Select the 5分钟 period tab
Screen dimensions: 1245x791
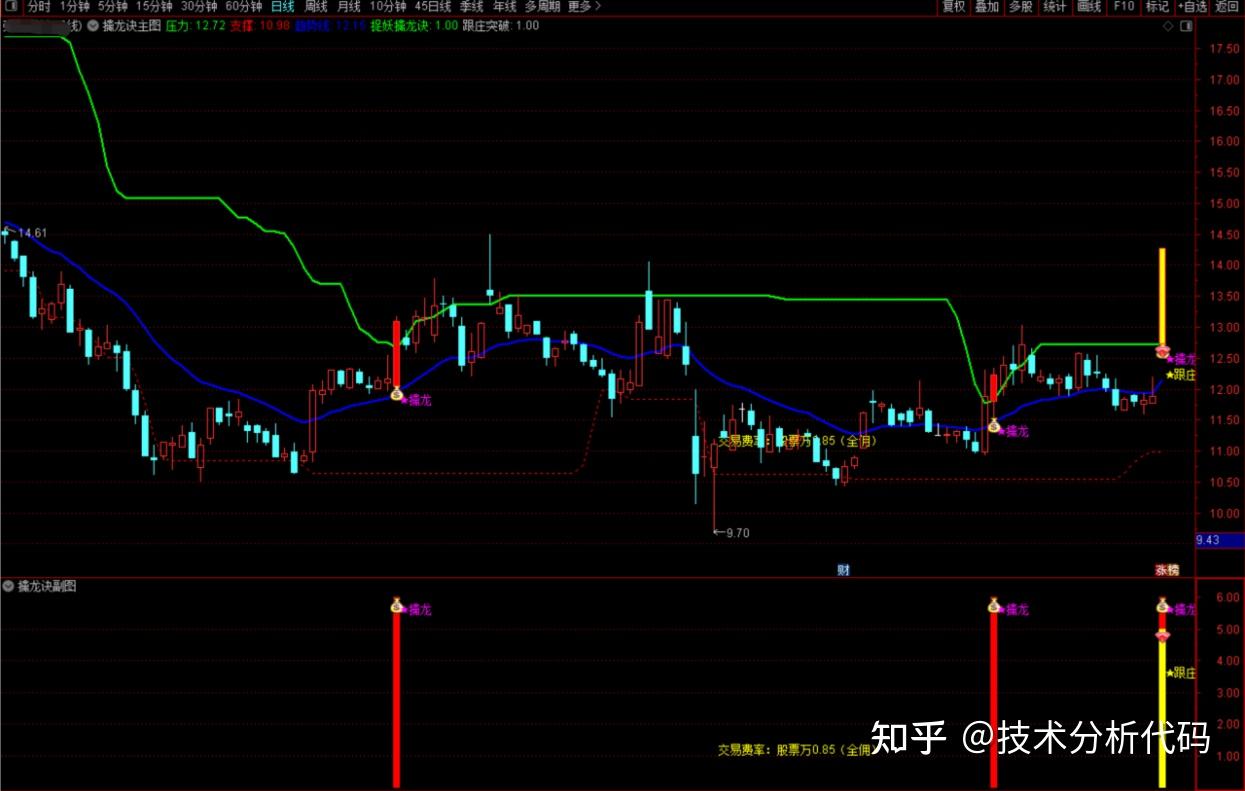(113, 6)
